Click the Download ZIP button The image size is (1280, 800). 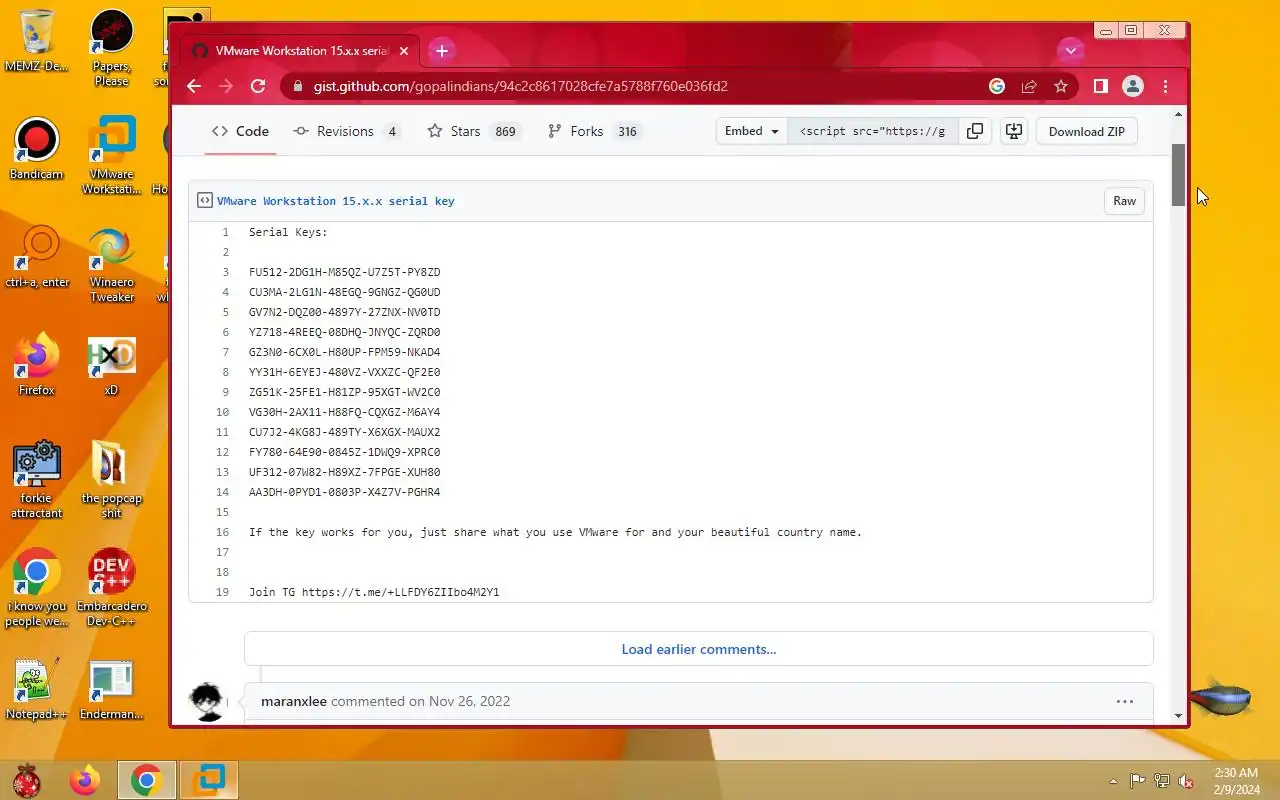click(1087, 131)
